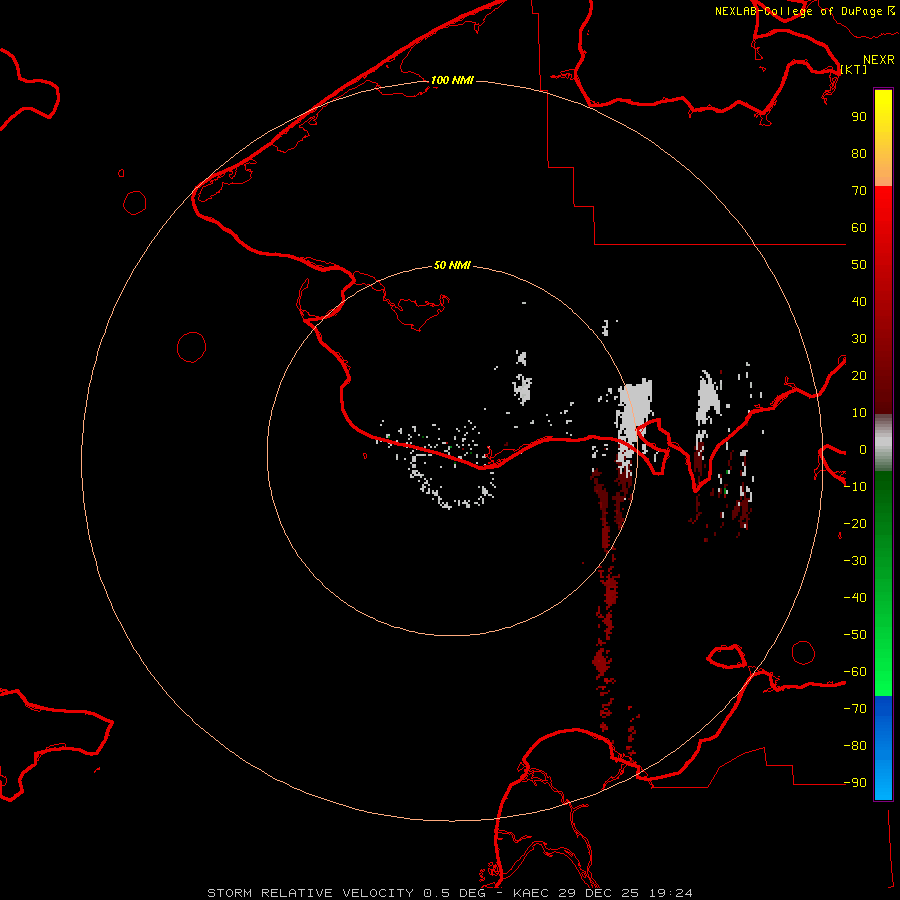Click the -20 value on the velocity scale
Image resolution: width=900 pixels, height=900 pixels.
[x=855, y=523]
